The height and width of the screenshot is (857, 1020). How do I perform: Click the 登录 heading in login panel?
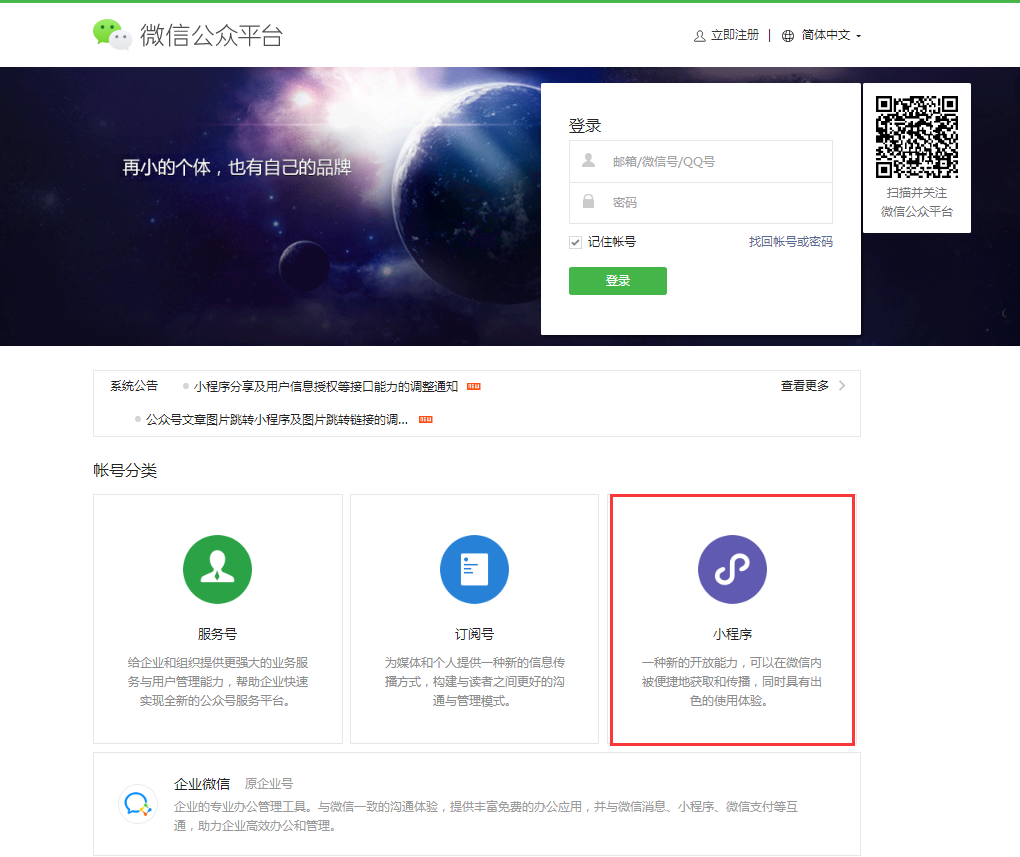(585, 126)
